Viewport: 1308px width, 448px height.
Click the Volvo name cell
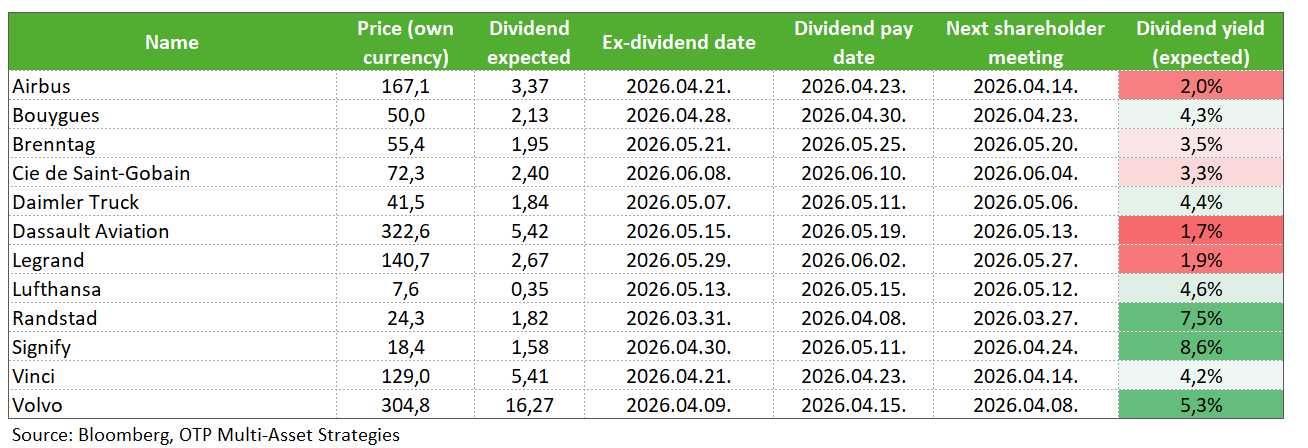tap(172, 406)
